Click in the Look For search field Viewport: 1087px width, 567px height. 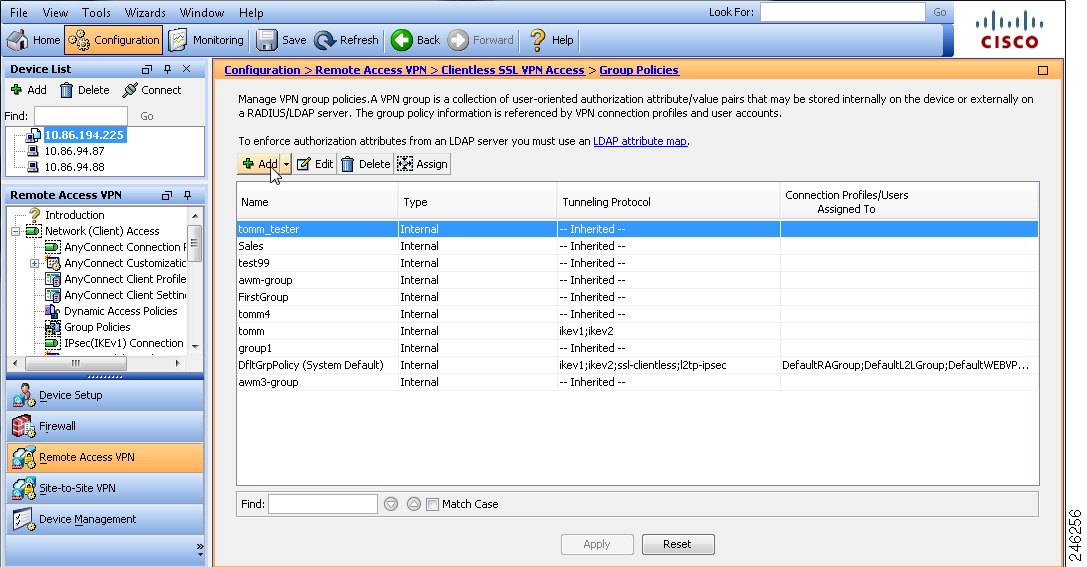842,12
